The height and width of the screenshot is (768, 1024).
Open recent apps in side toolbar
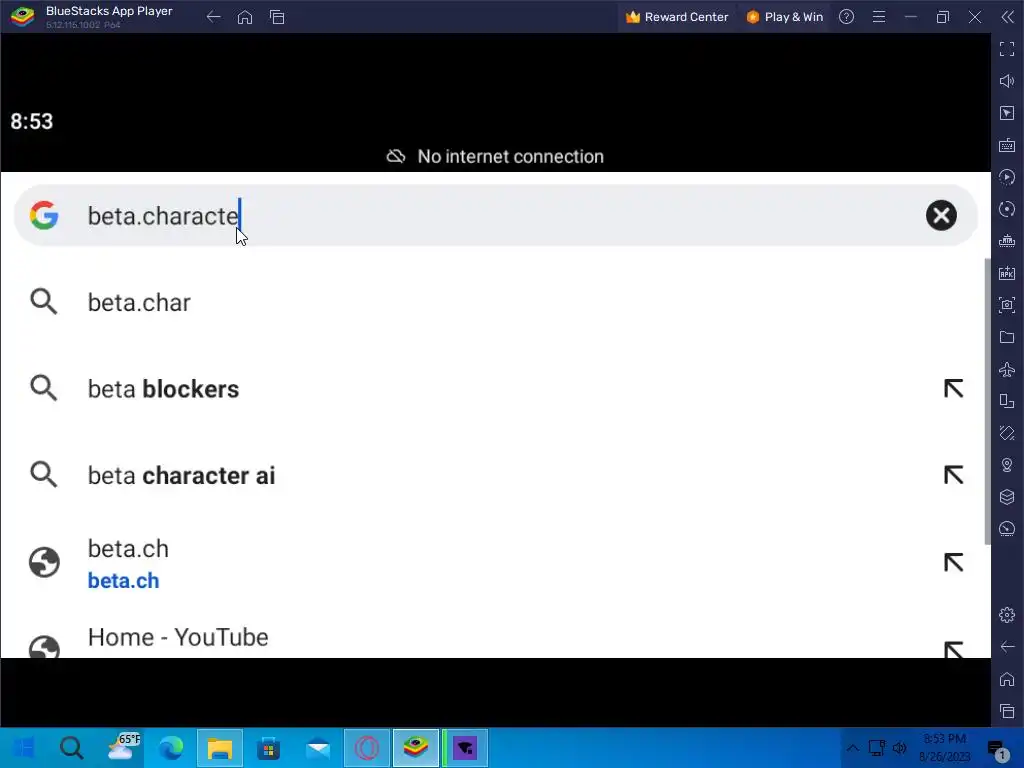1007,711
